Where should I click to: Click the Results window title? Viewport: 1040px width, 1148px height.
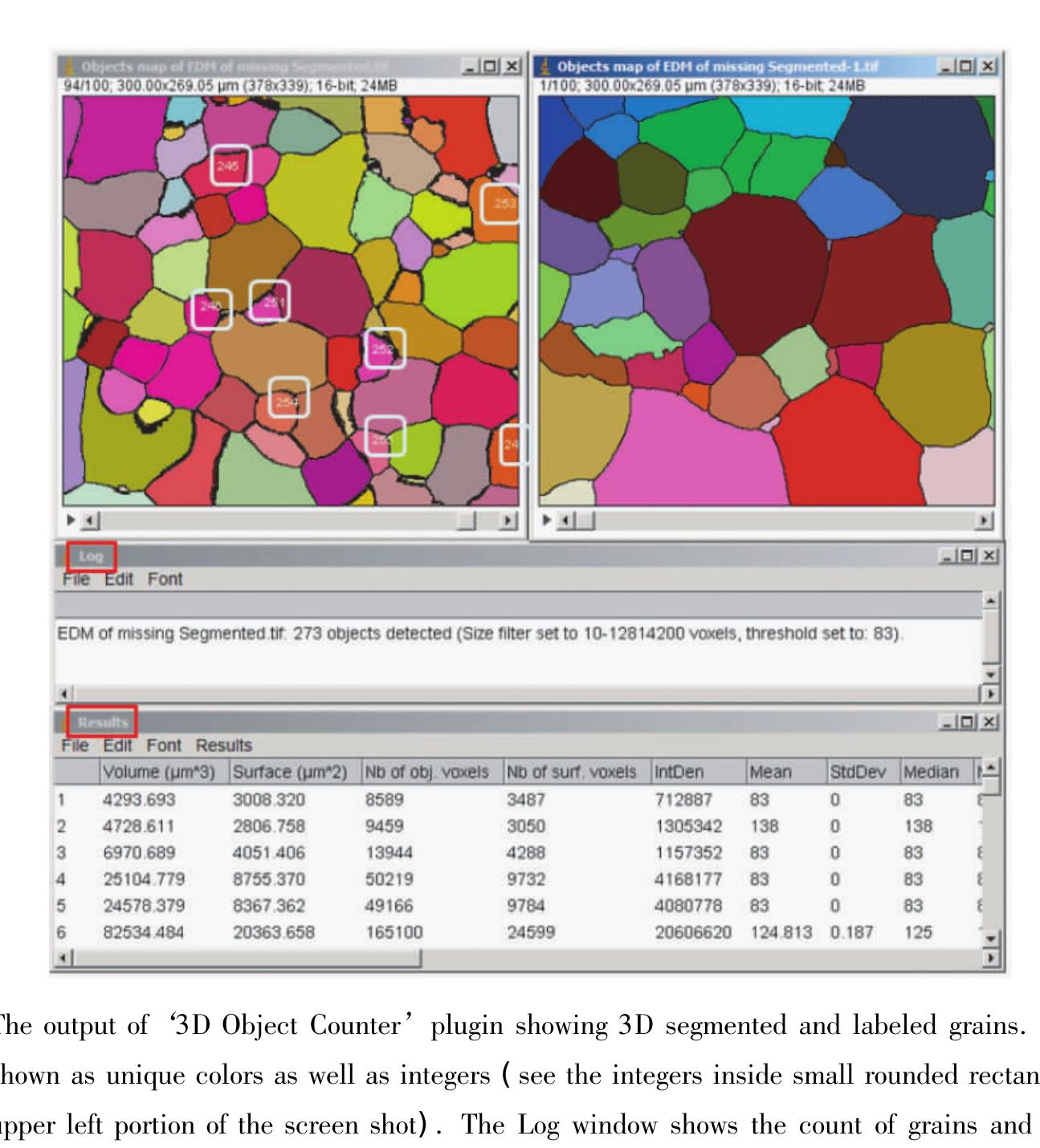click(x=103, y=722)
